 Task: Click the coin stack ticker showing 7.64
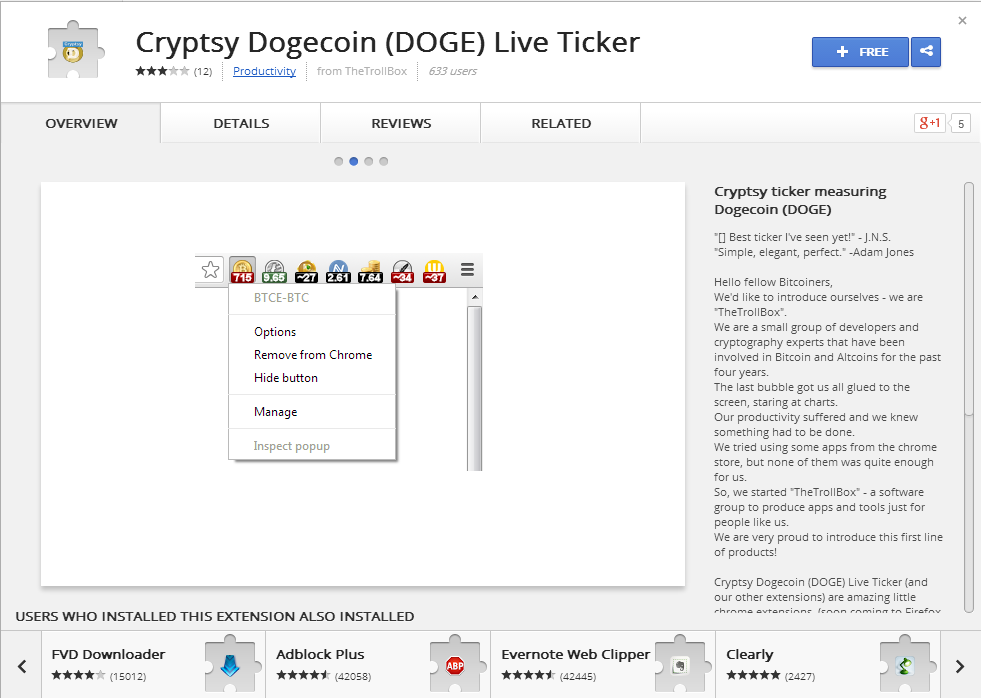pos(370,271)
